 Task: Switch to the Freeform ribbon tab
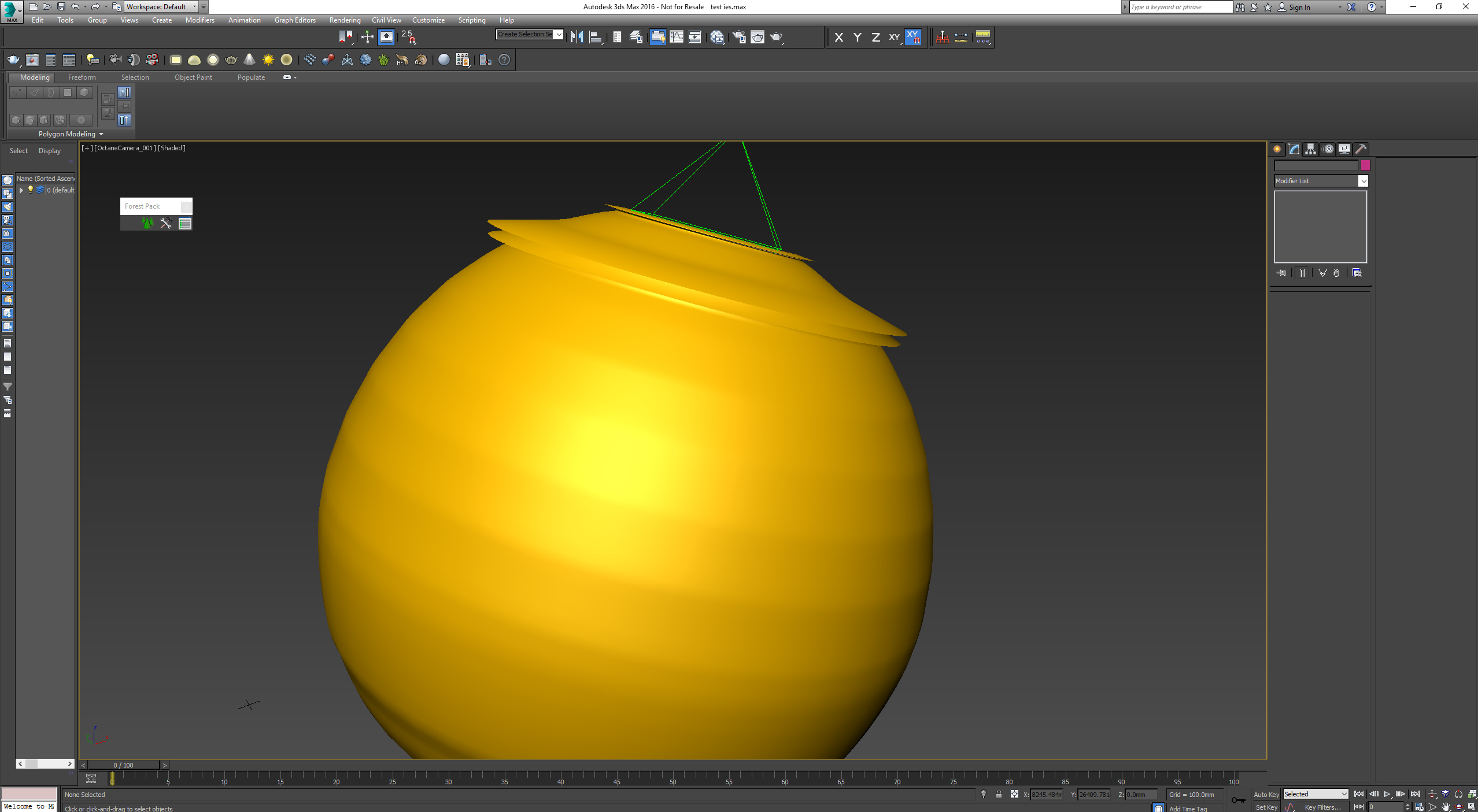(x=82, y=77)
